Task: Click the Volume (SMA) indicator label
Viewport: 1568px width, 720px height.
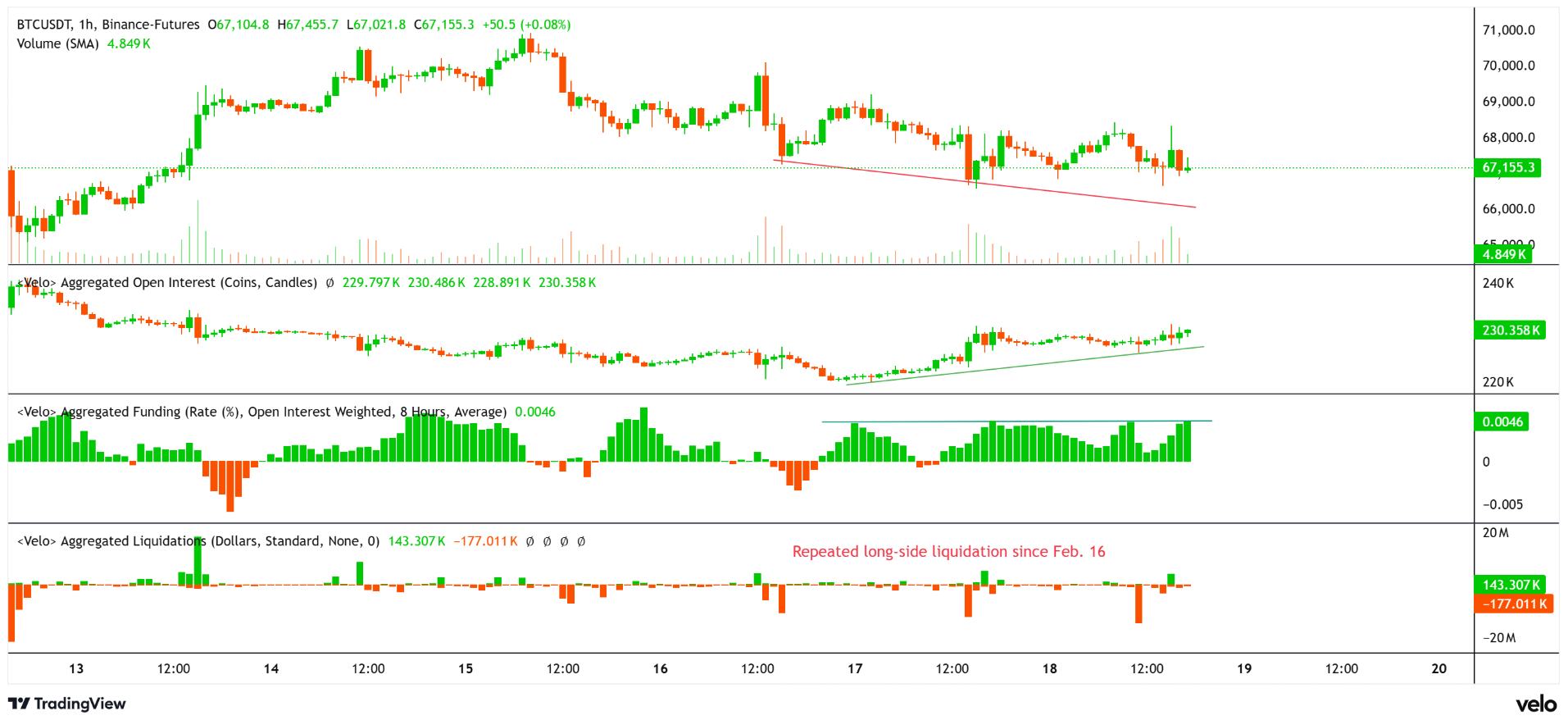Action: click(x=57, y=43)
